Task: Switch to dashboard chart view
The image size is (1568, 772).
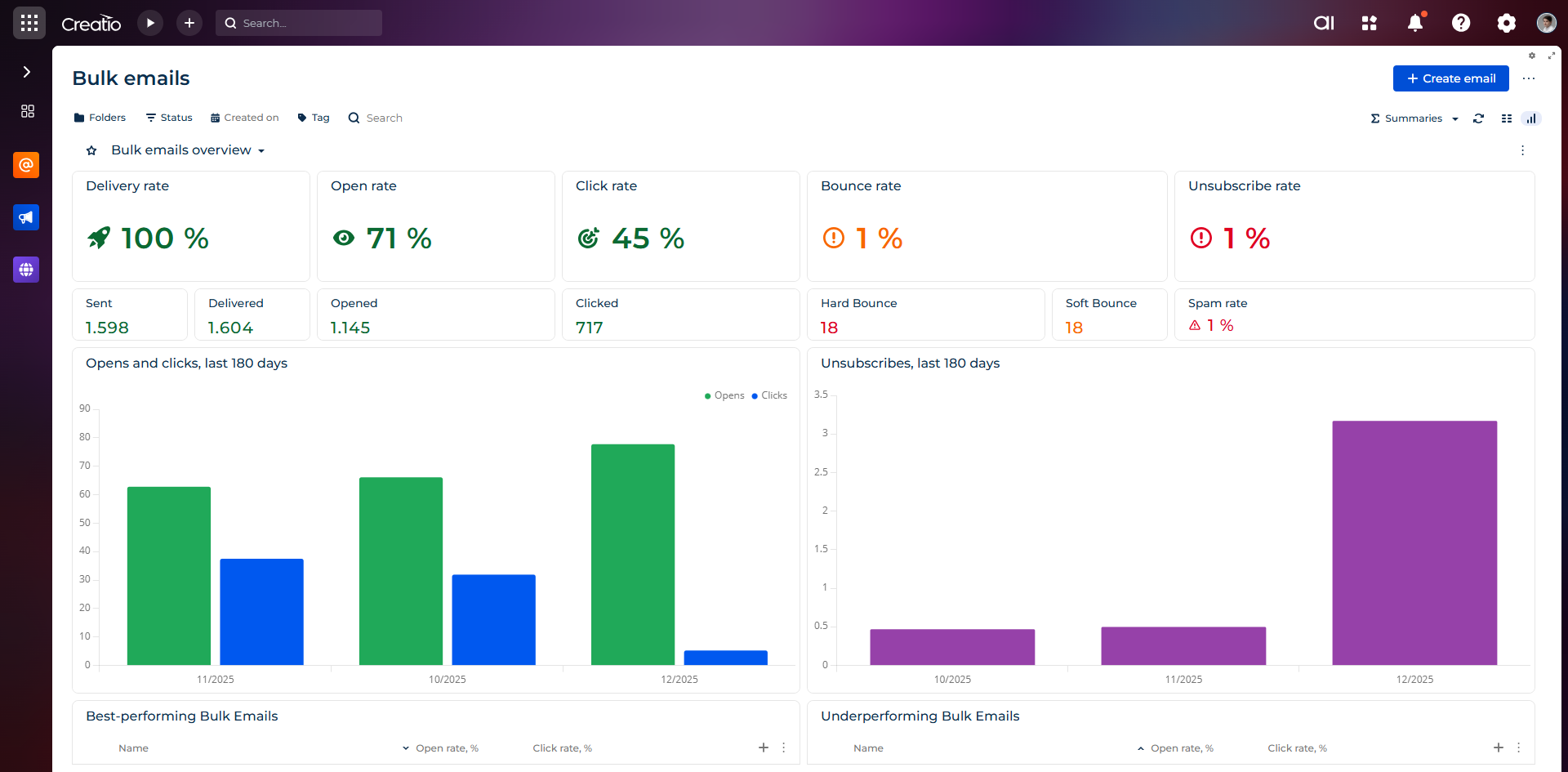Action: click(1531, 118)
